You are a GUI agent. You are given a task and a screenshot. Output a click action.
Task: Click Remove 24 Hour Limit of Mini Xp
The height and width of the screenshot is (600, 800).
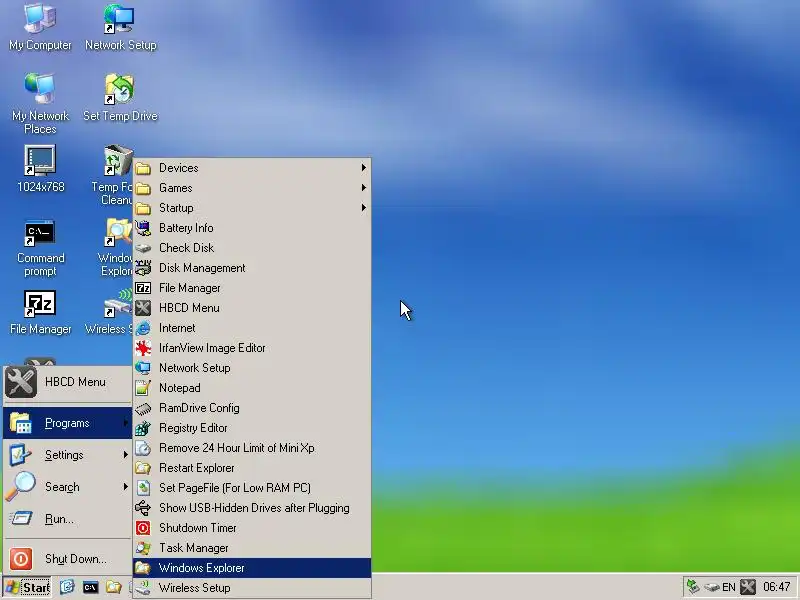[252, 447]
